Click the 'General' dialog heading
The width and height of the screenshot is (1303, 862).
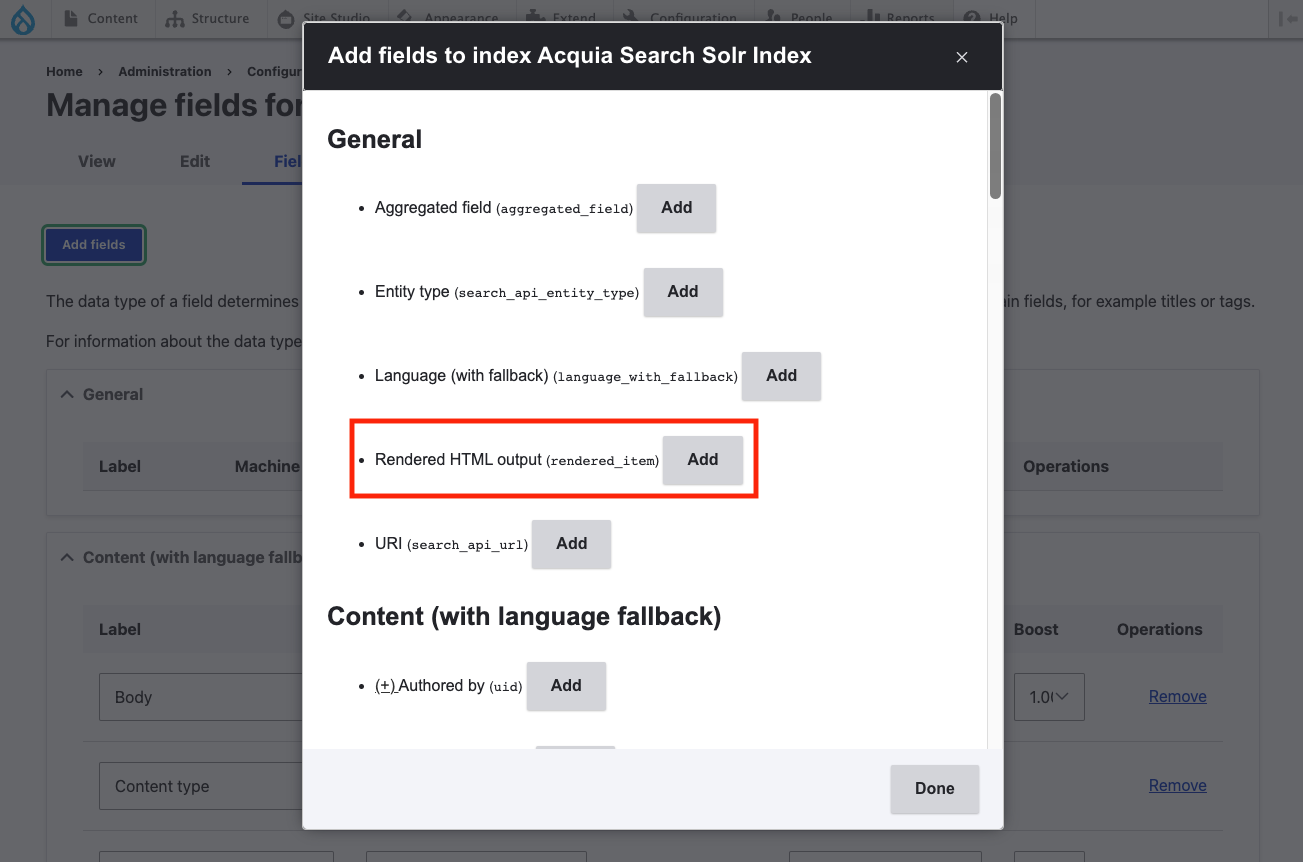[375, 140]
